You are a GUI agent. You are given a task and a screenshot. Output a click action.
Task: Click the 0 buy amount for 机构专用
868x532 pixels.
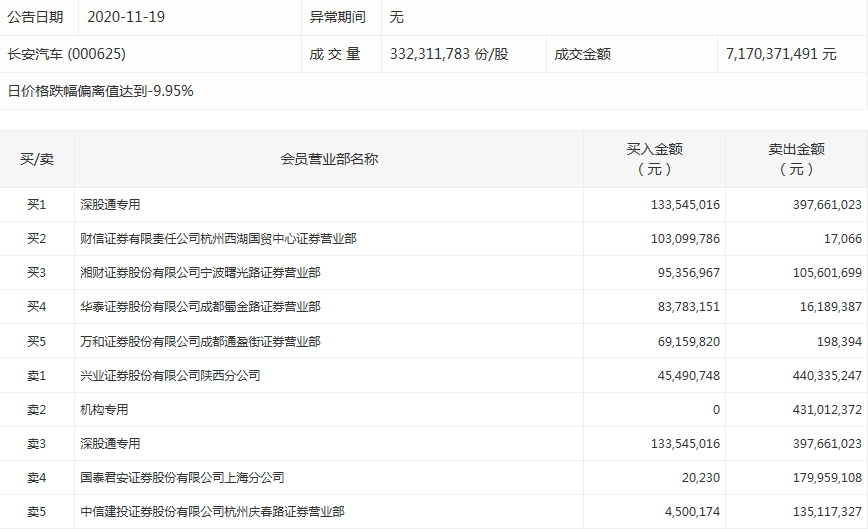tap(716, 410)
